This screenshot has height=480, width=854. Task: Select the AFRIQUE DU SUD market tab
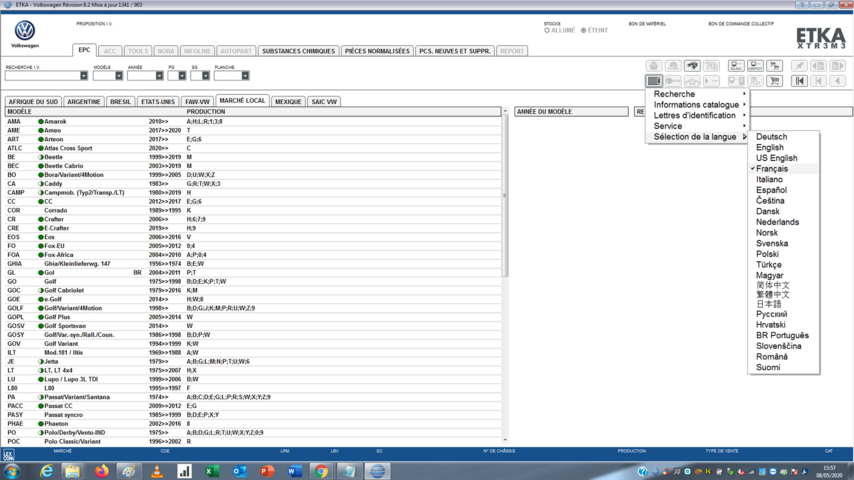click(33, 102)
